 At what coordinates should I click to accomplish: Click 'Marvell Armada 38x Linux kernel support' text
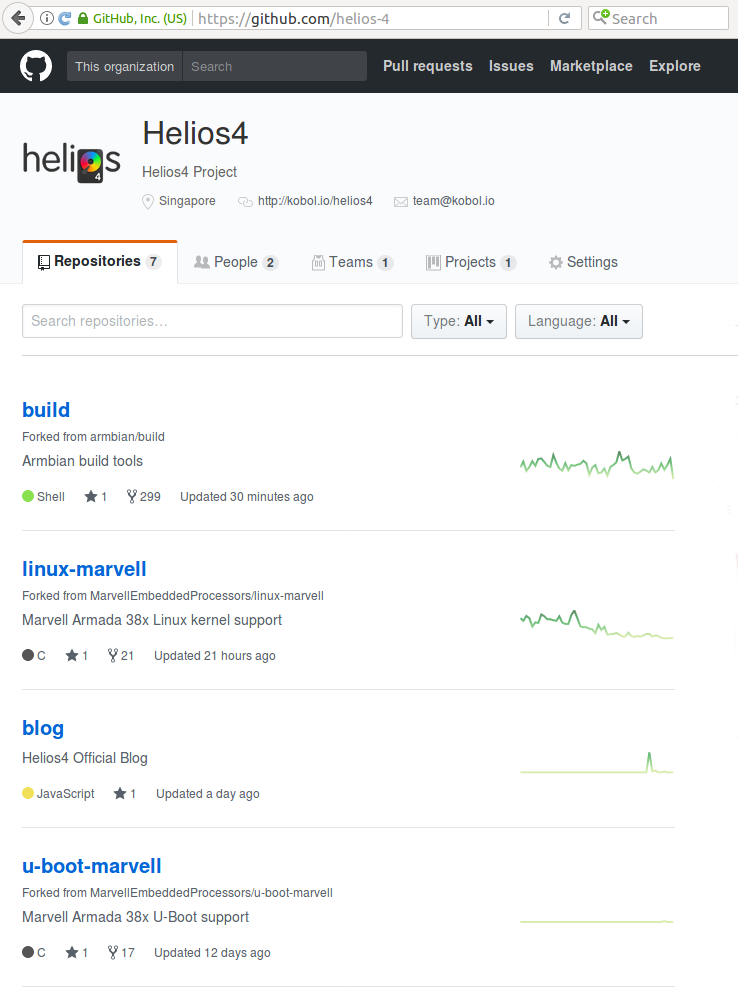tap(152, 620)
